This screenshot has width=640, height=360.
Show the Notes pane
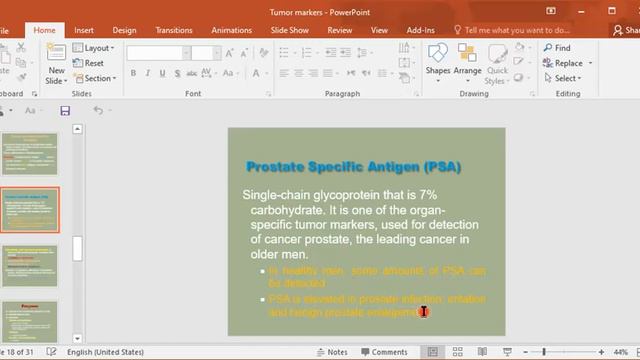(x=332, y=352)
